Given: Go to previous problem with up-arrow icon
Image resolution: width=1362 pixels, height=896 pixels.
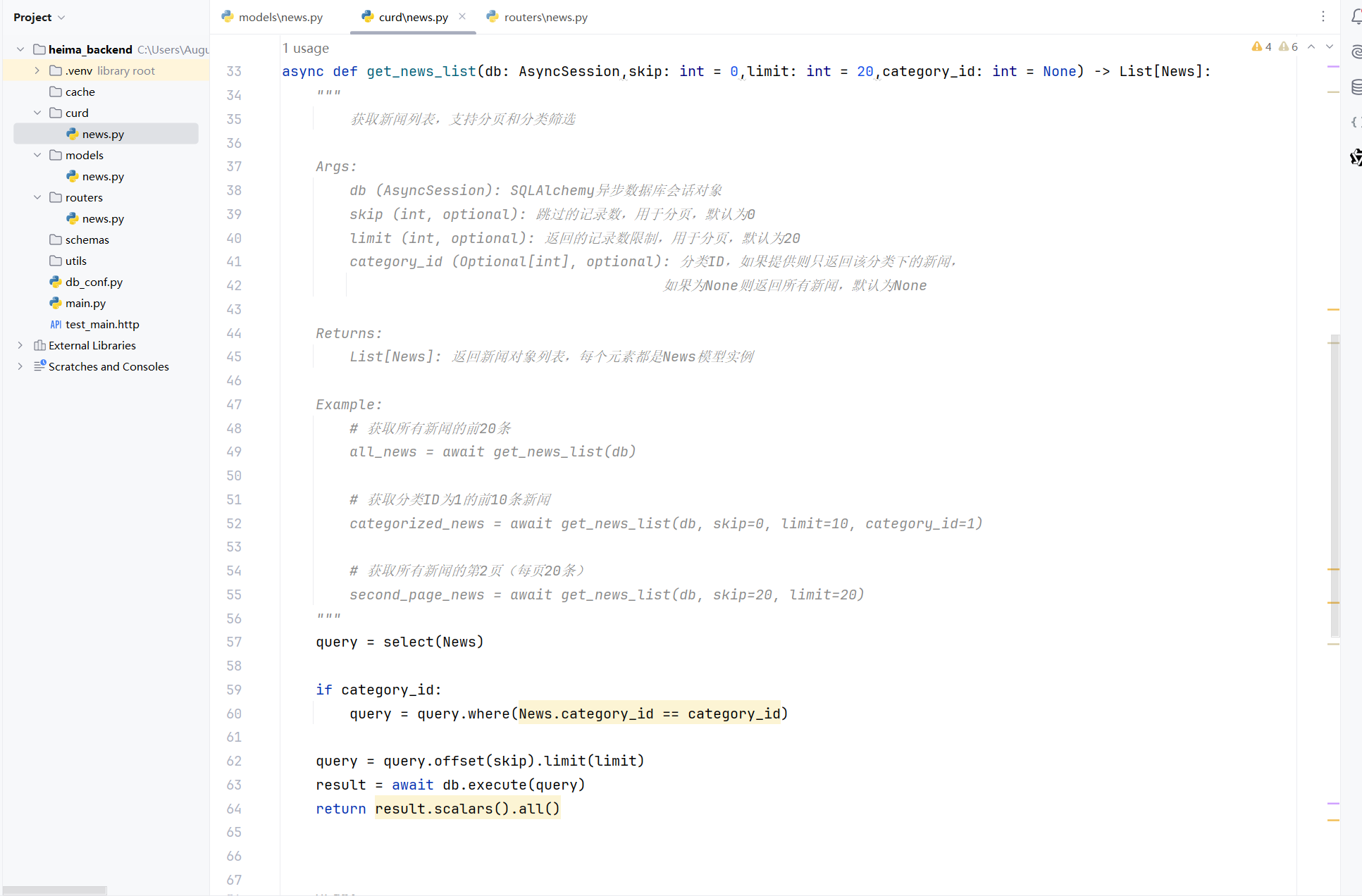Looking at the screenshot, I should tap(1311, 46).
